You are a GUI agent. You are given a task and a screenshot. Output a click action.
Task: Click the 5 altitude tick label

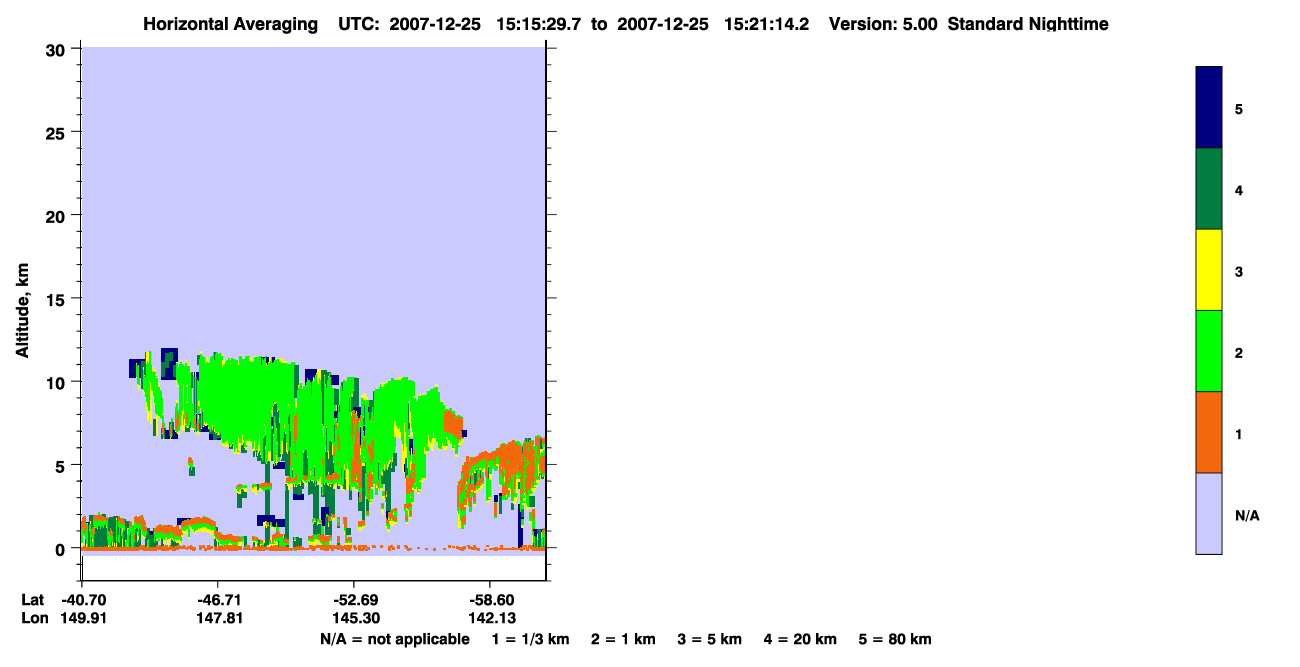pyautogui.click(x=62, y=465)
